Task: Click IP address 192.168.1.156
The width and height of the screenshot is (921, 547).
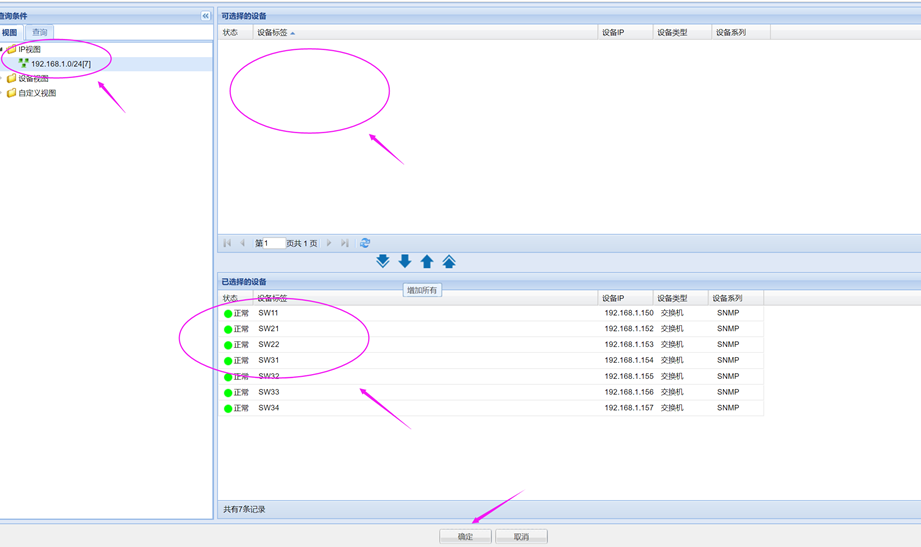Action: pos(628,392)
